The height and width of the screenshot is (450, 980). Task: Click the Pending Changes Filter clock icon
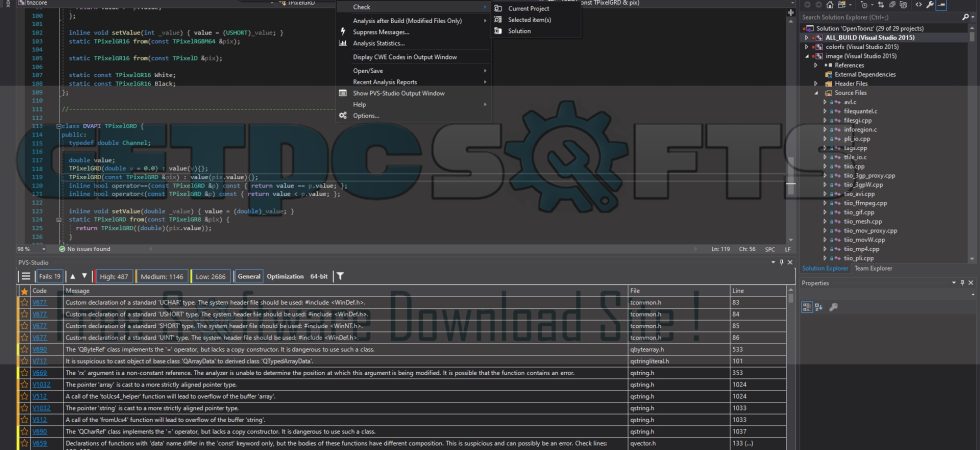point(864,5)
